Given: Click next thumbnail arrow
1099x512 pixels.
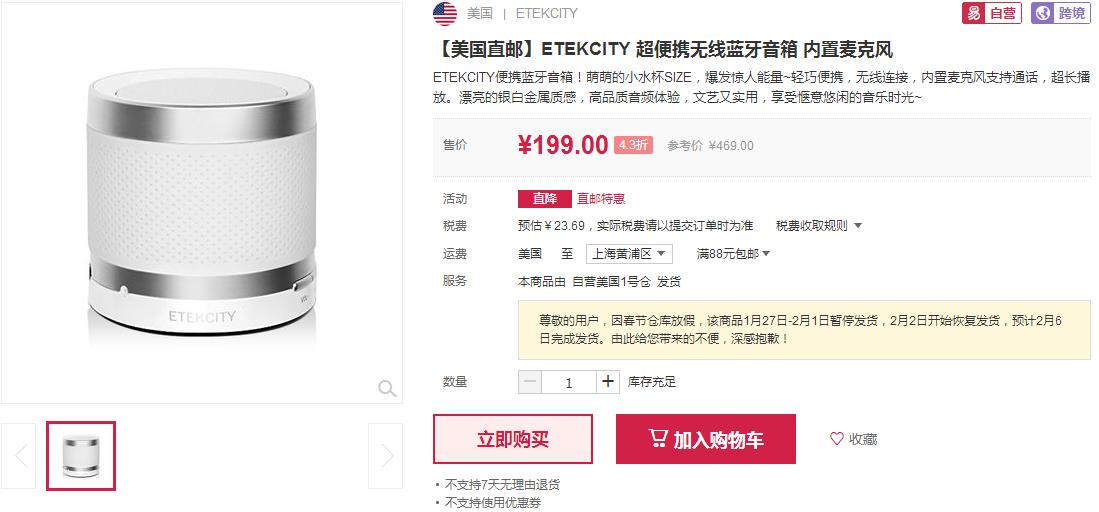Looking at the screenshot, I should click(385, 456).
